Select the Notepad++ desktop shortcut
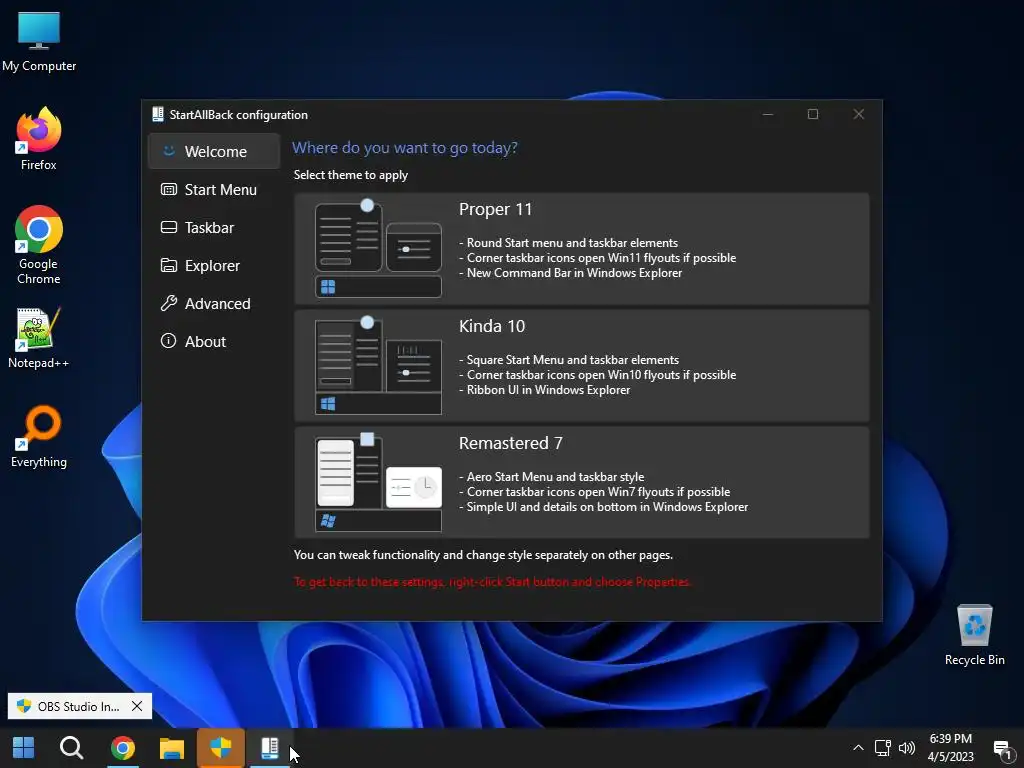Viewport: 1024px width, 768px height. pos(39,338)
